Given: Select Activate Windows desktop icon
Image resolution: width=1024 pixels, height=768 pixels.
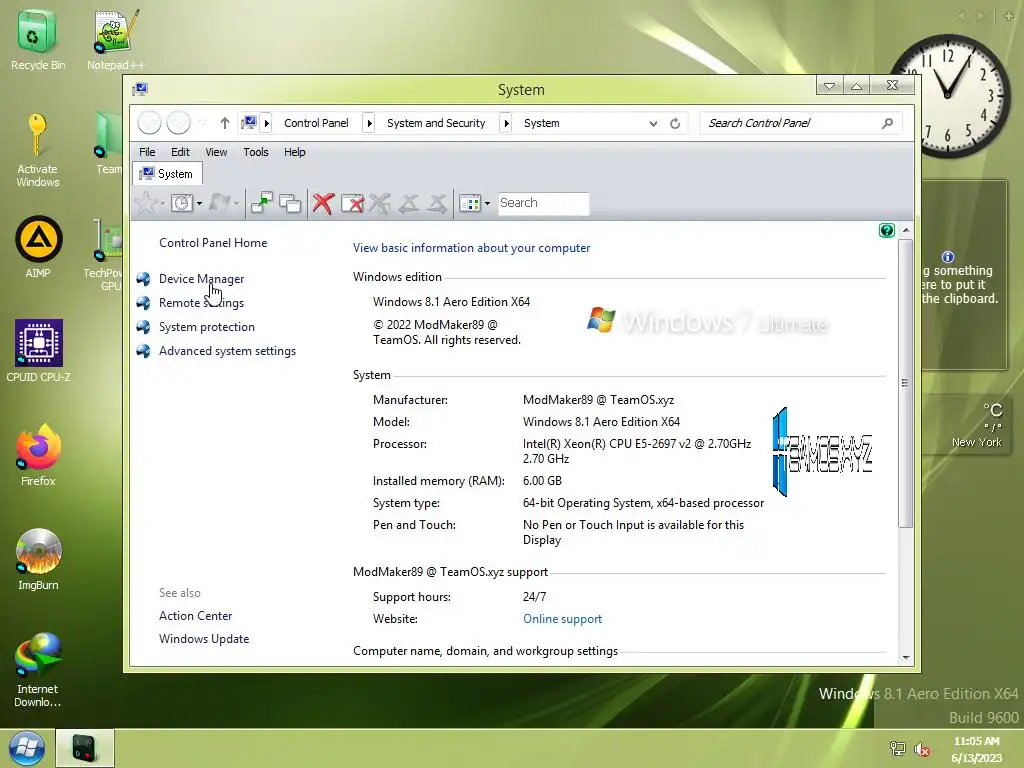Looking at the screenshot, I should click(37, 150).
